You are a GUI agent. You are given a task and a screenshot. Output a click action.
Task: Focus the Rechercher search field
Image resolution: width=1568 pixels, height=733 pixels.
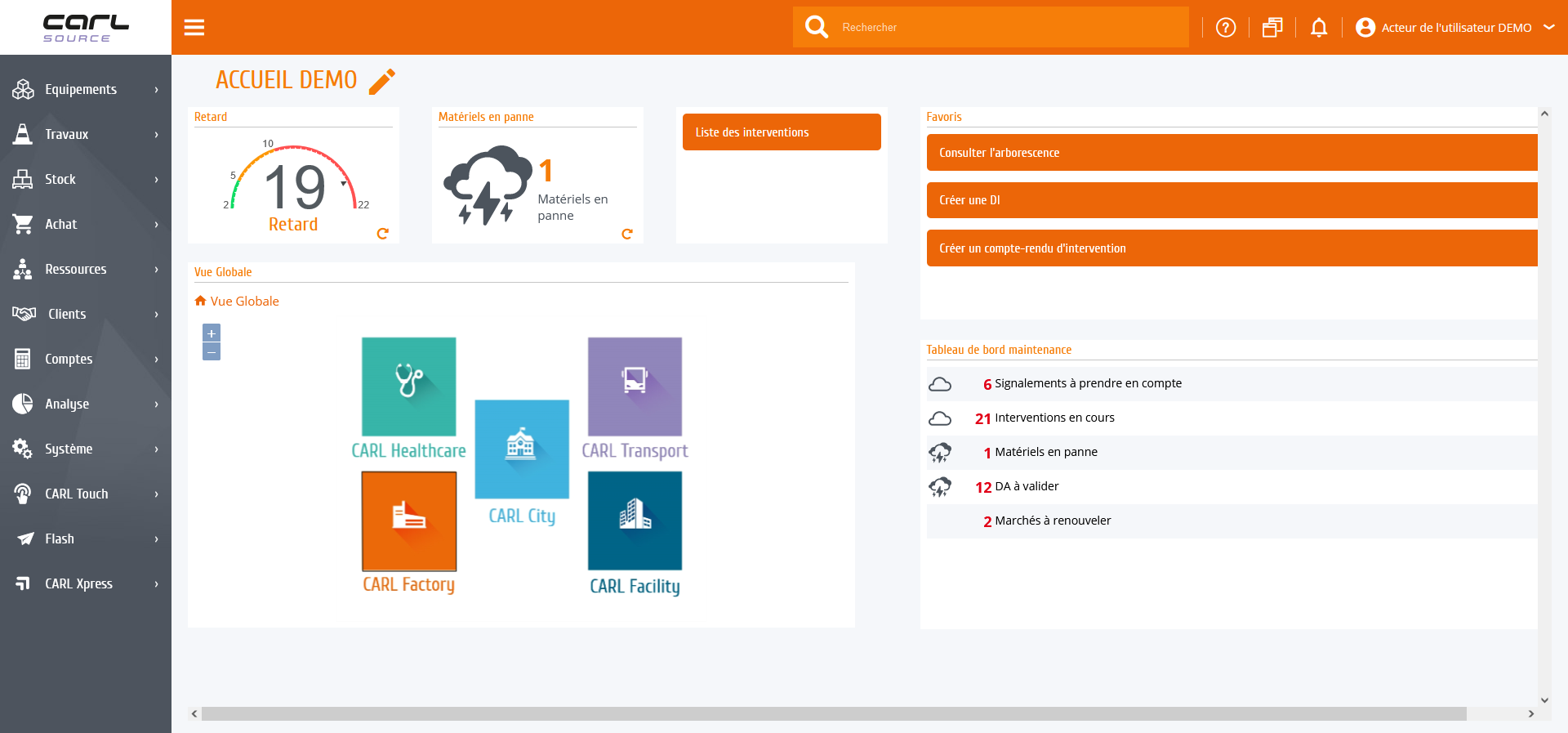[x=1013, y=27]
